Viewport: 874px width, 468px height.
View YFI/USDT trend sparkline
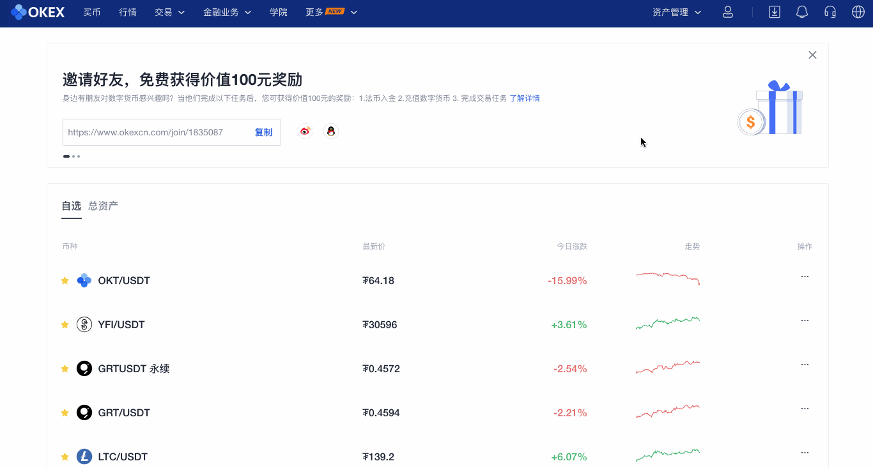668,323
